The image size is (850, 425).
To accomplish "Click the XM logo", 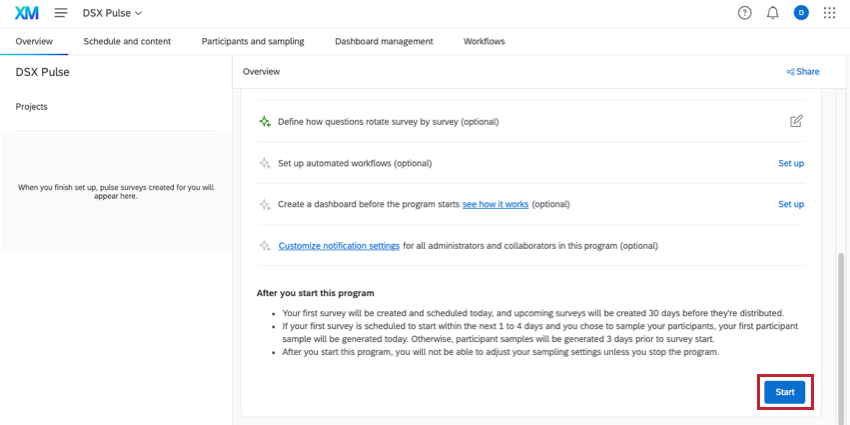I will [x=25, y=13].
